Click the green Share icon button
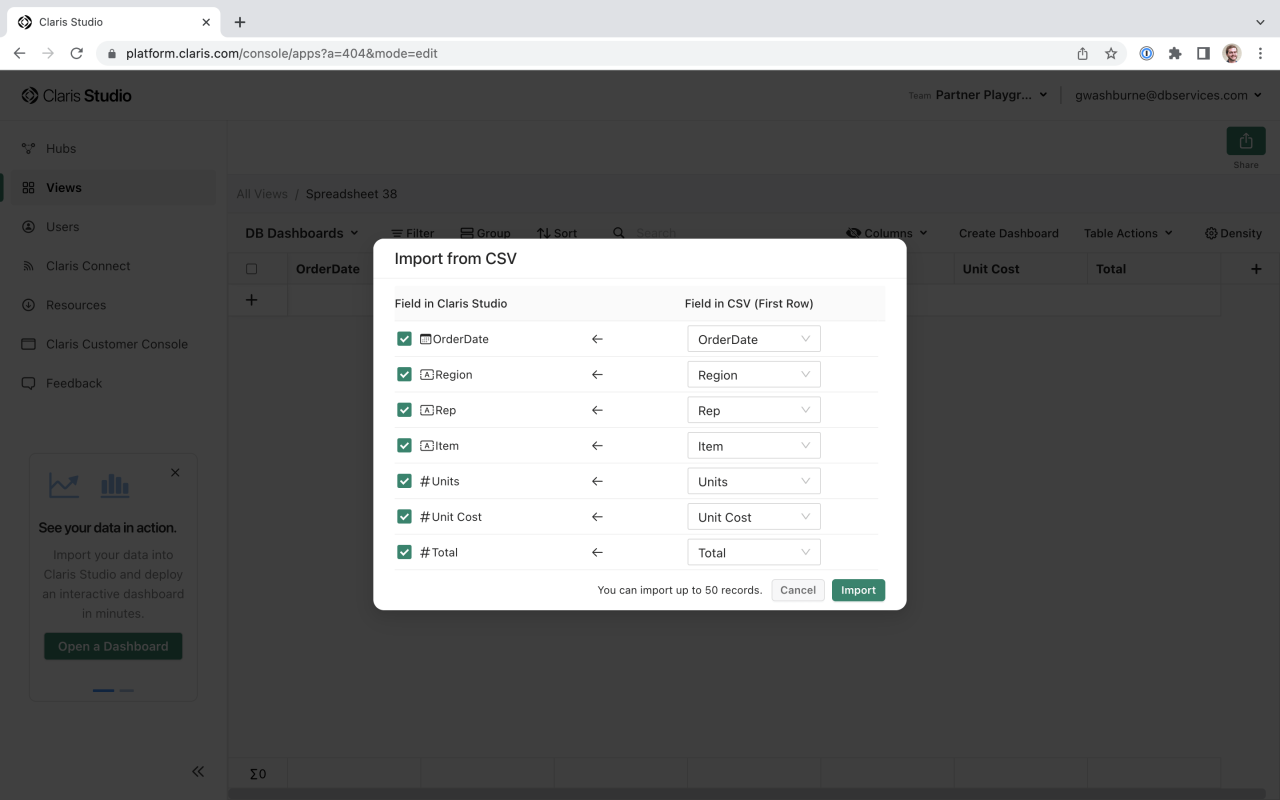Image resolution: width=1280 pixels, height=800 pixels. [x=1246, y=141]
